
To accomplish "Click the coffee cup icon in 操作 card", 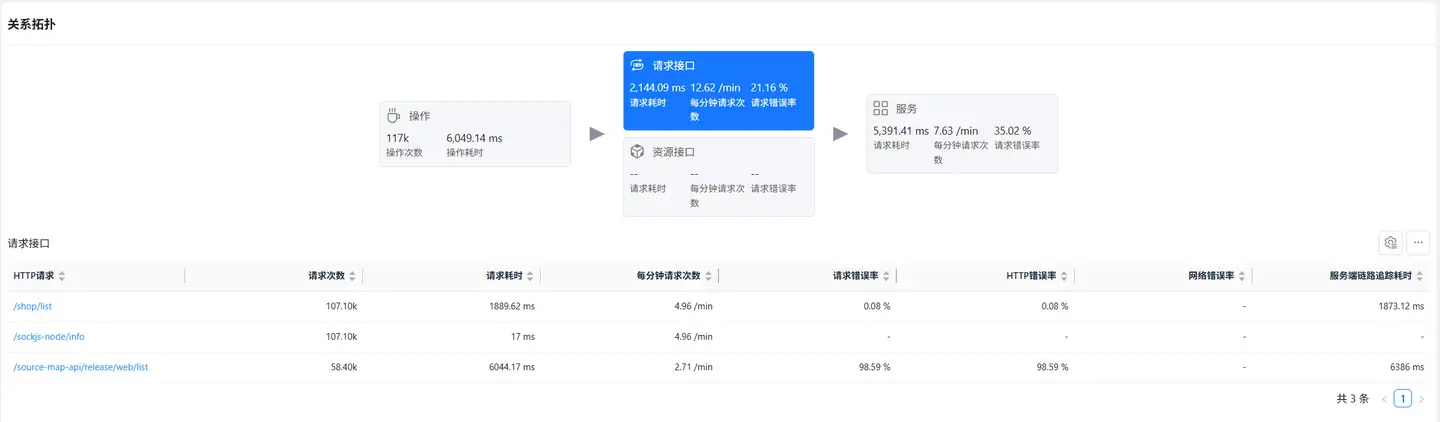I will (x=394, y=116).
